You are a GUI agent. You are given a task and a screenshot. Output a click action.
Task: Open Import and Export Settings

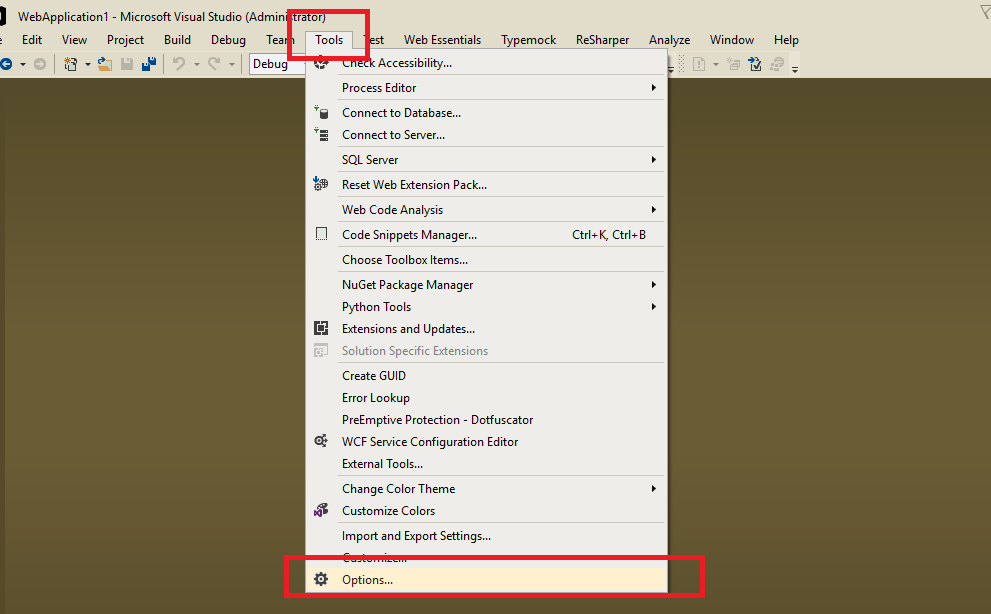click(416, 535)
